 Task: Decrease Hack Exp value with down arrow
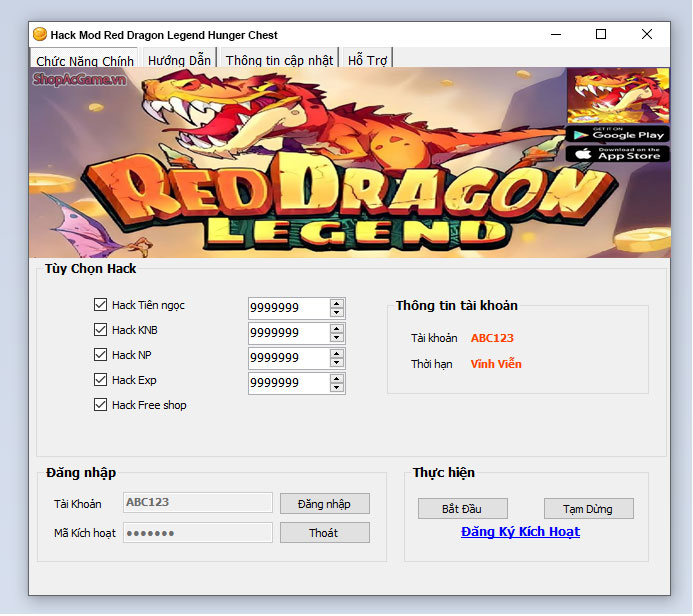(337, 388)
